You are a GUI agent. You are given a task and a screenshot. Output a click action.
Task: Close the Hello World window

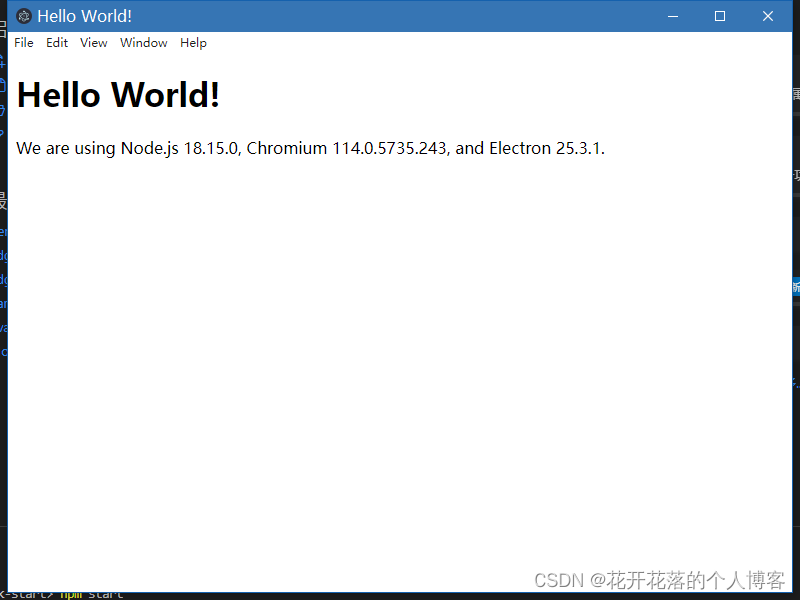click(767, 16)
